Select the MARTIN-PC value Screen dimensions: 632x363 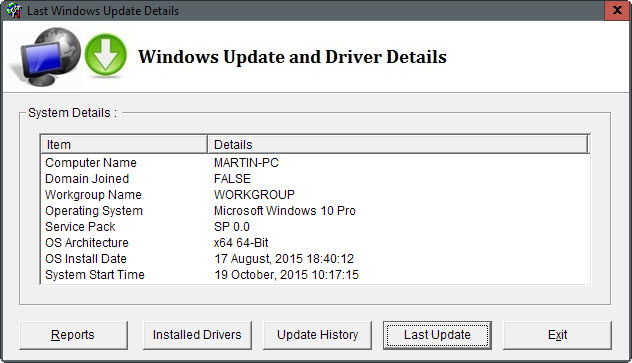246,163
